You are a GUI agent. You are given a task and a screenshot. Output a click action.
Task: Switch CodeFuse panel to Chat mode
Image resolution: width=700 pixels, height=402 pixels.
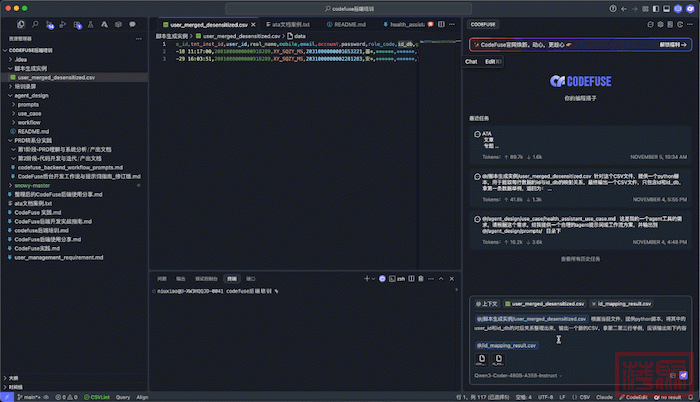pos(471,62)
